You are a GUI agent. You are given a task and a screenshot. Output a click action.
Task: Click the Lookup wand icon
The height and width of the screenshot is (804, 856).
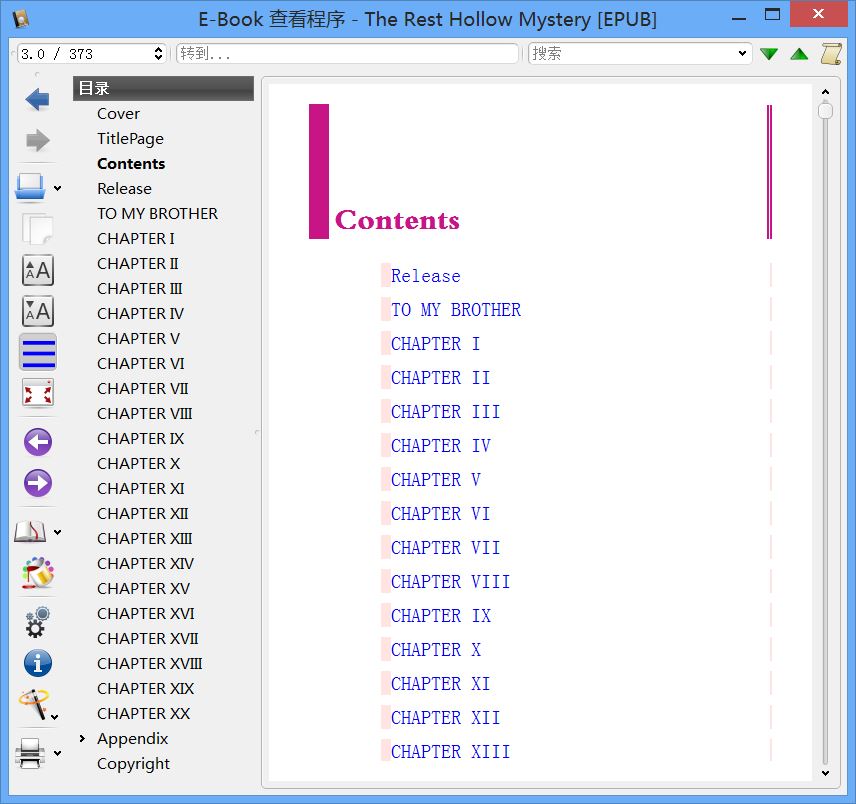click(x=33, y=704)
